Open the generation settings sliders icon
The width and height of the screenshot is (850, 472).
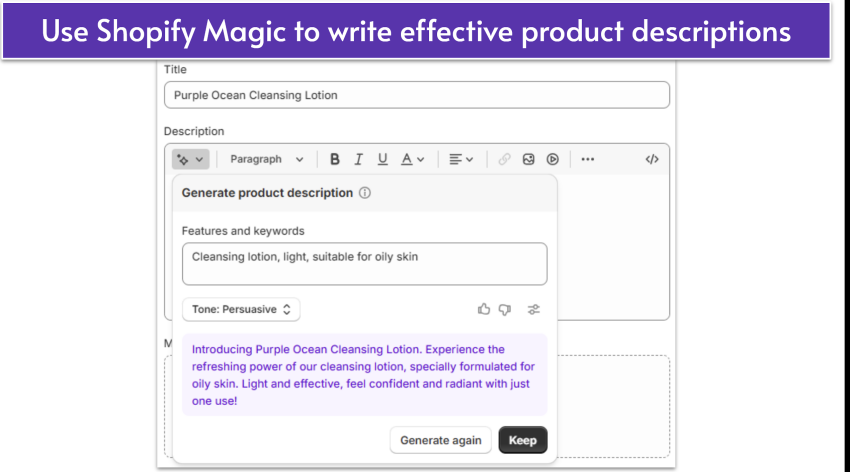533,309
